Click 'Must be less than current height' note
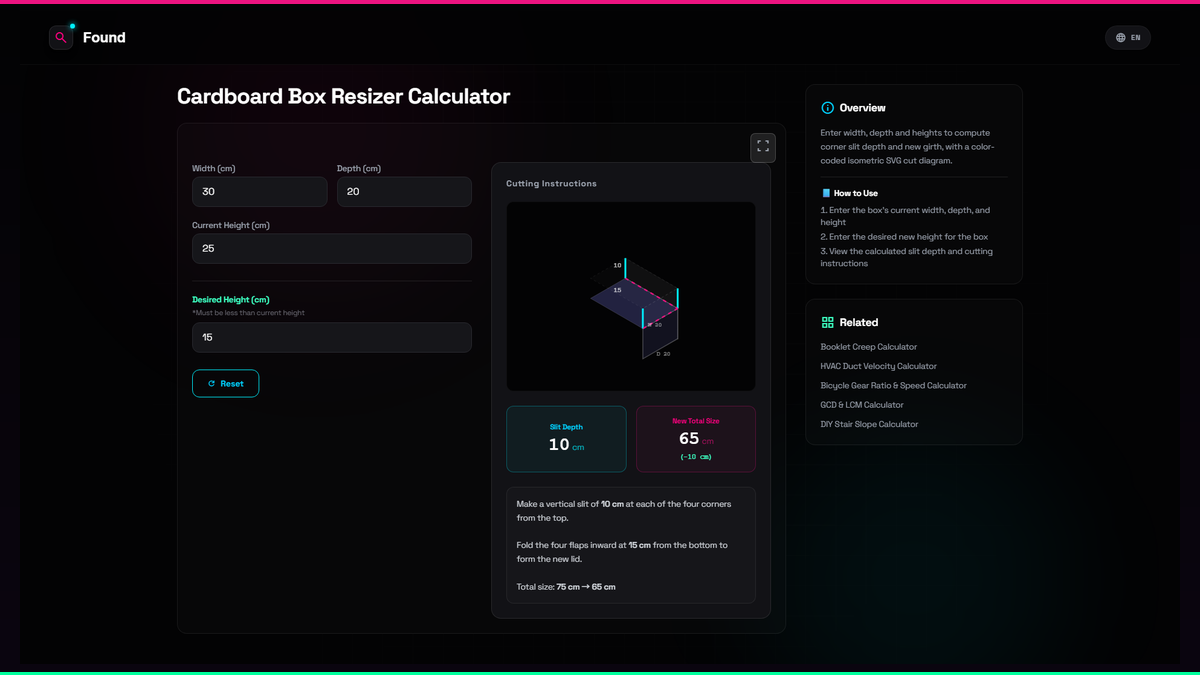Viewport: 1200px width, 675px height. click(x=249, y=313)
